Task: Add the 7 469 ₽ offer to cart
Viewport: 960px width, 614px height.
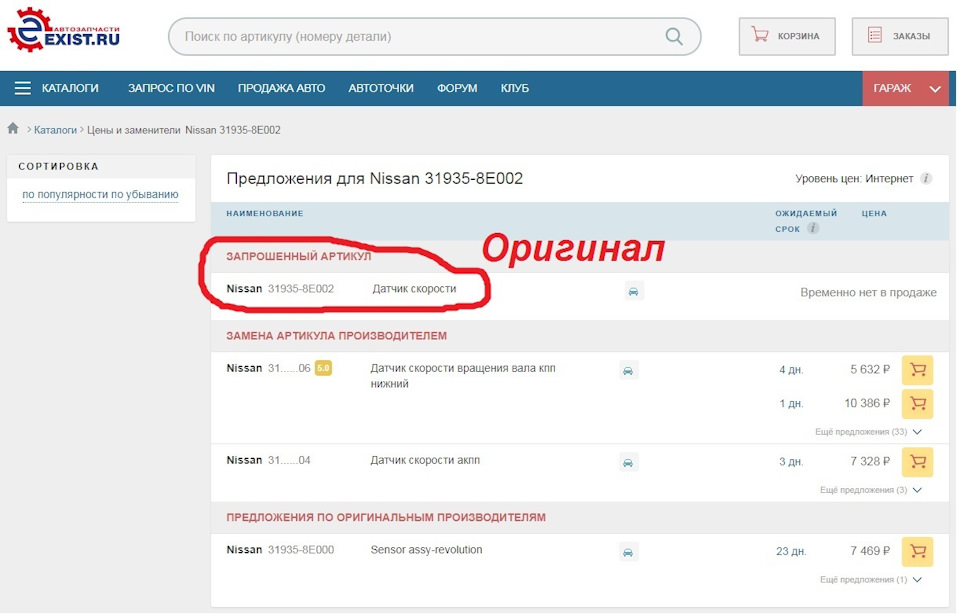Action: tap(917, 552)
